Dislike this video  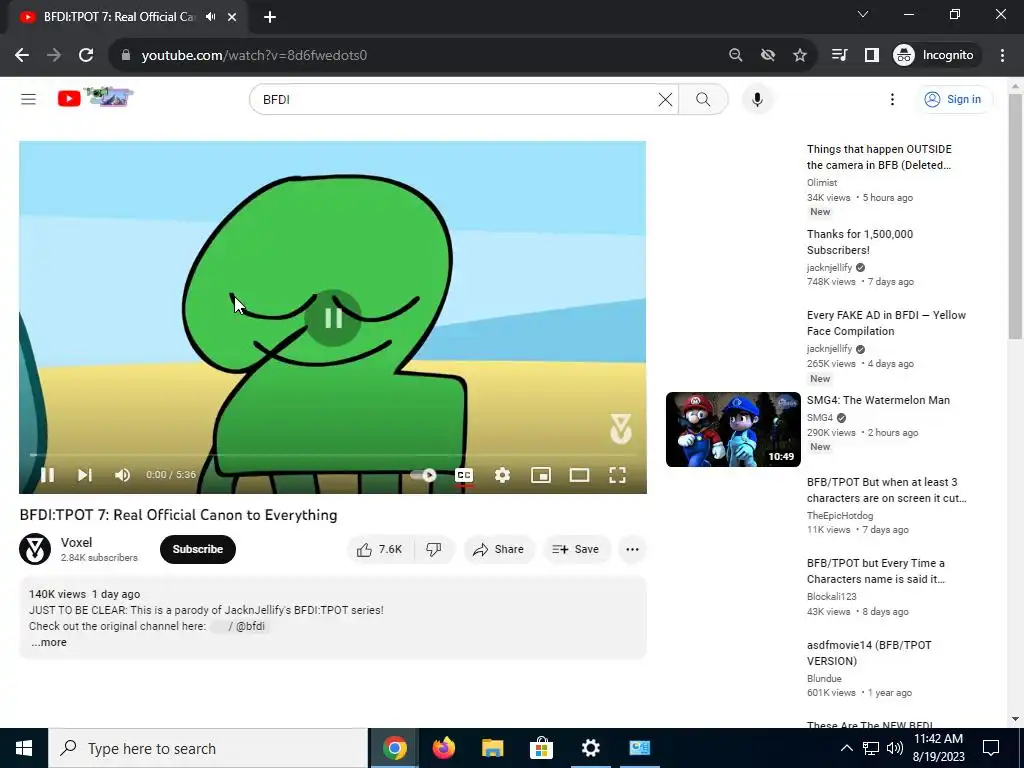pyautogui.click(x=434, y=549)
